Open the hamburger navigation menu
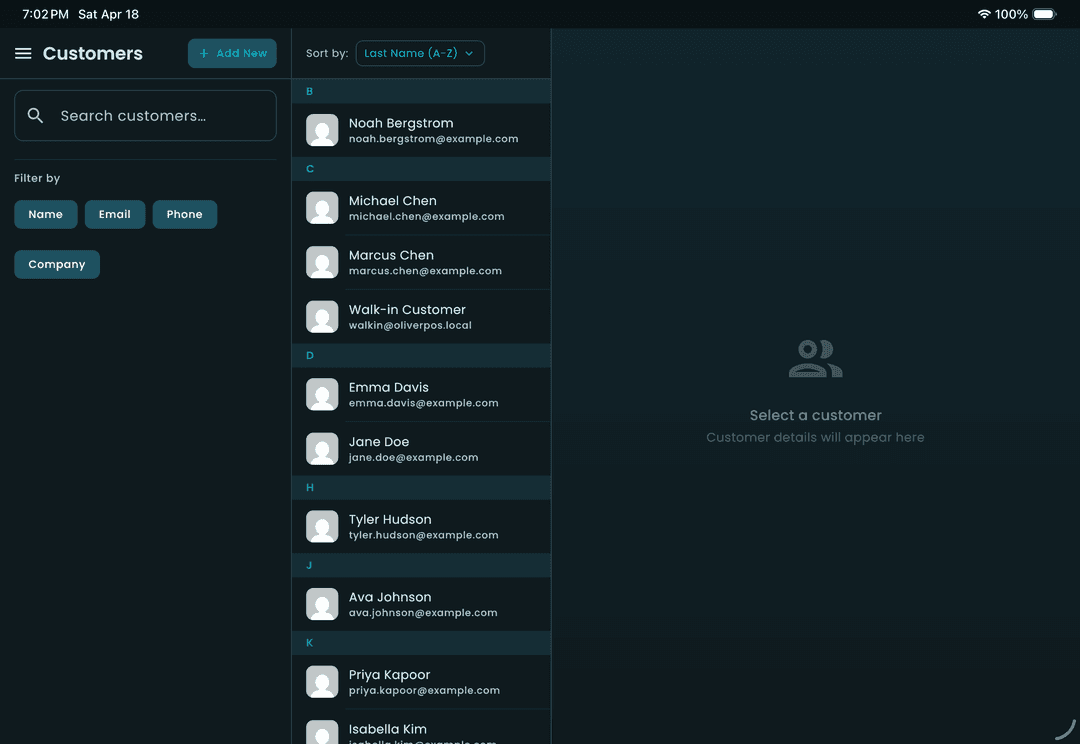 coord(23,53)
